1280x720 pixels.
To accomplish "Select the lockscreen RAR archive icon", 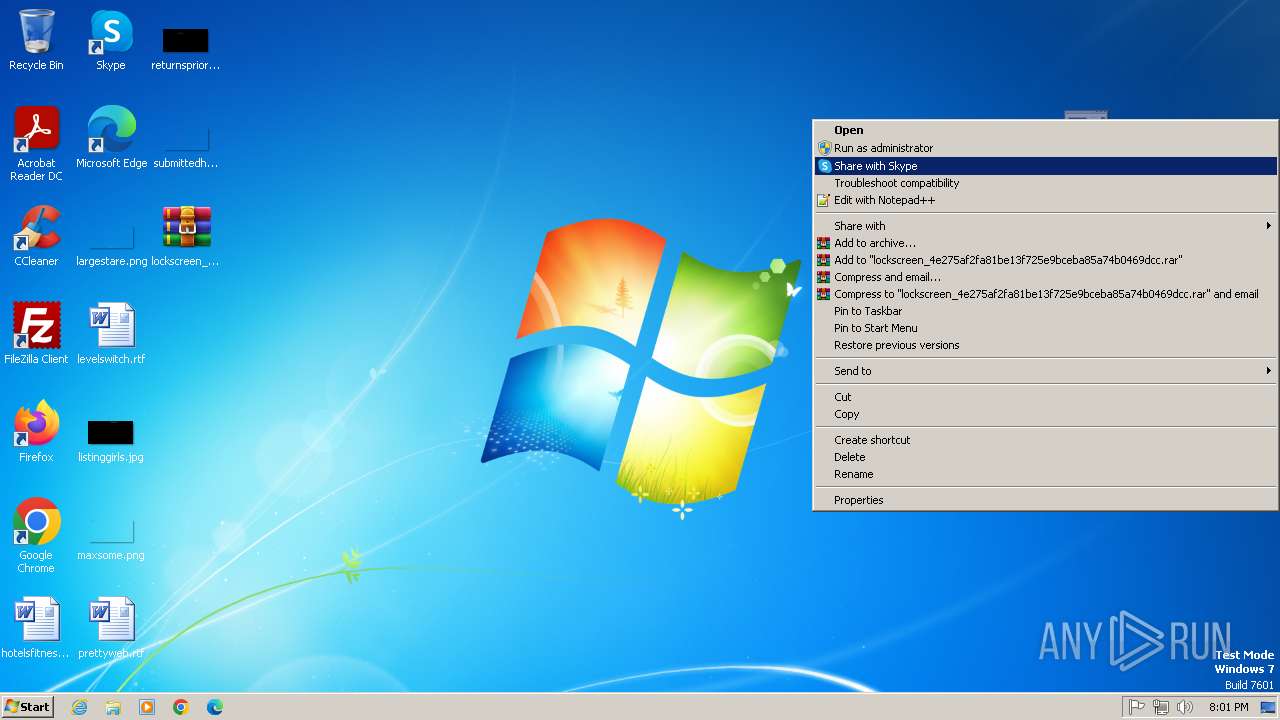I will tap(186, 236).
